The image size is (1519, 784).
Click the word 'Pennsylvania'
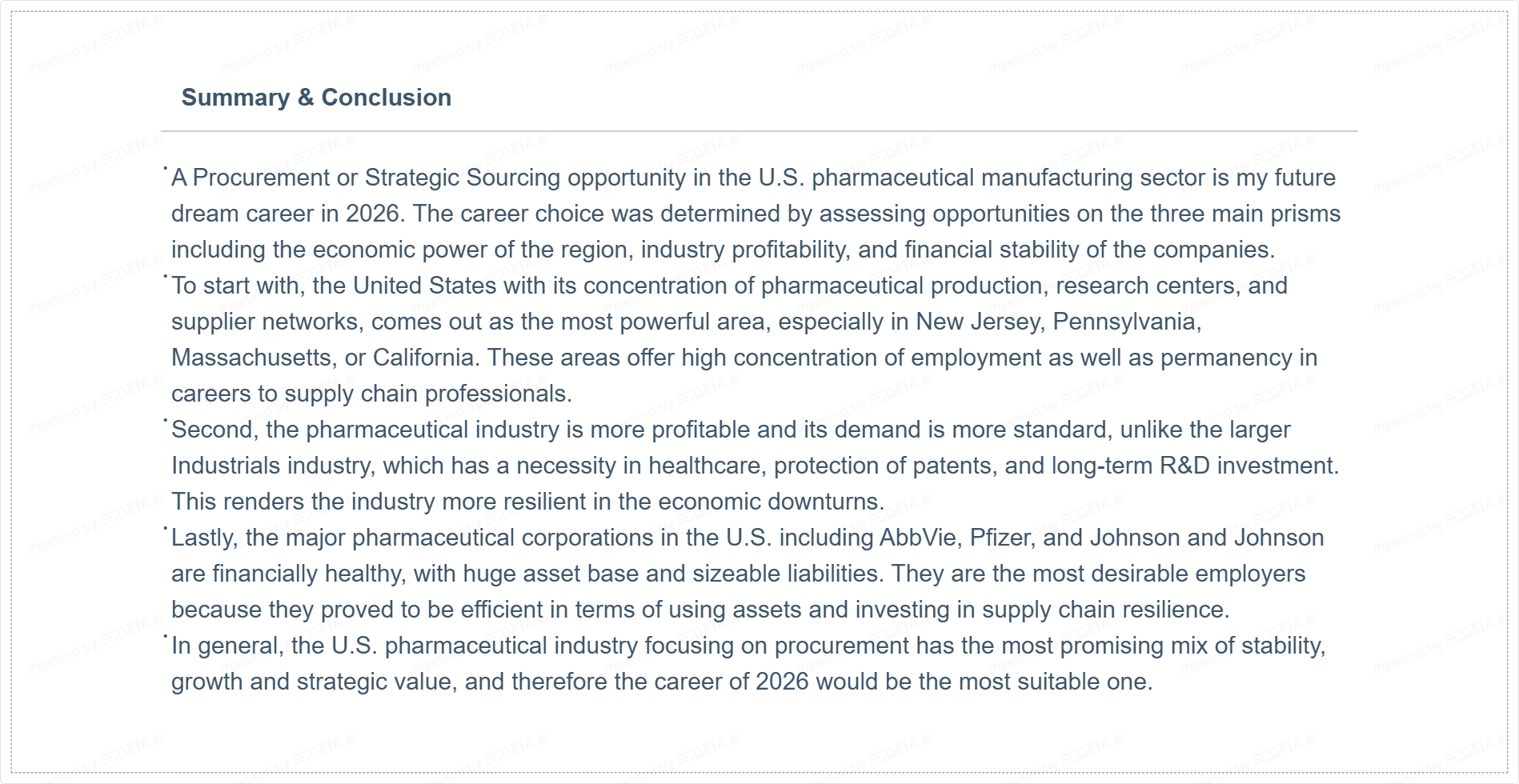pyautogui.click(x=1125, y=322)
